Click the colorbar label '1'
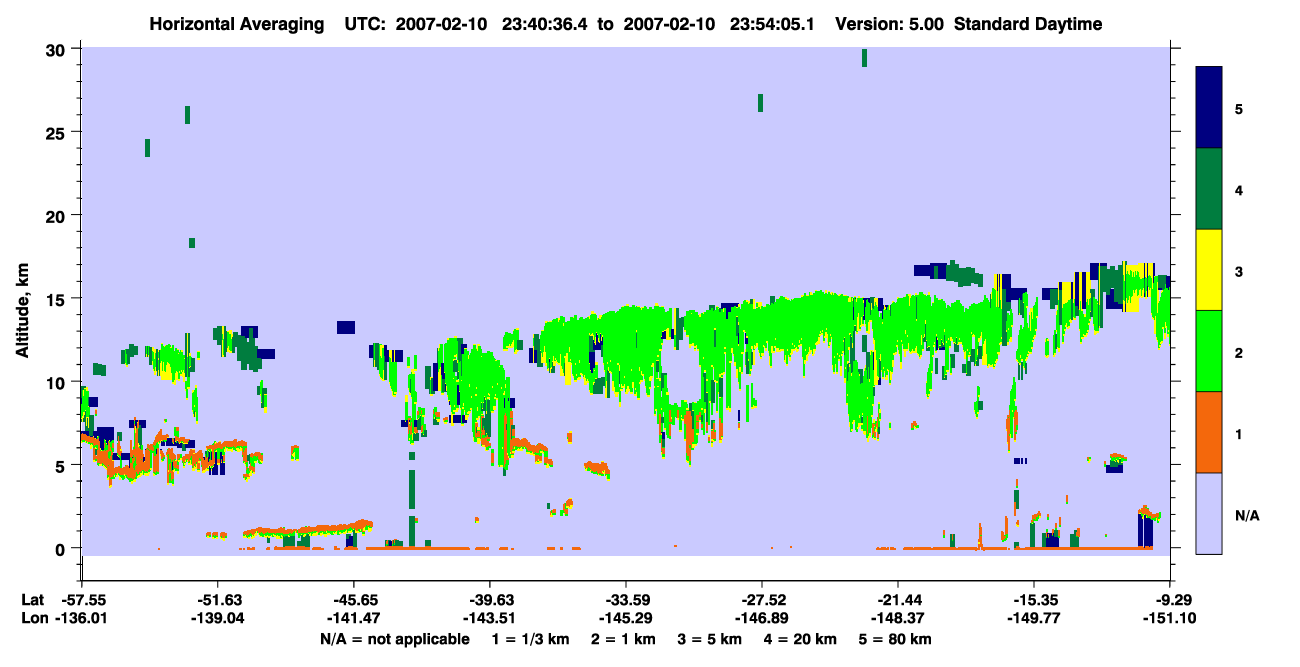 pos(1239,435)
